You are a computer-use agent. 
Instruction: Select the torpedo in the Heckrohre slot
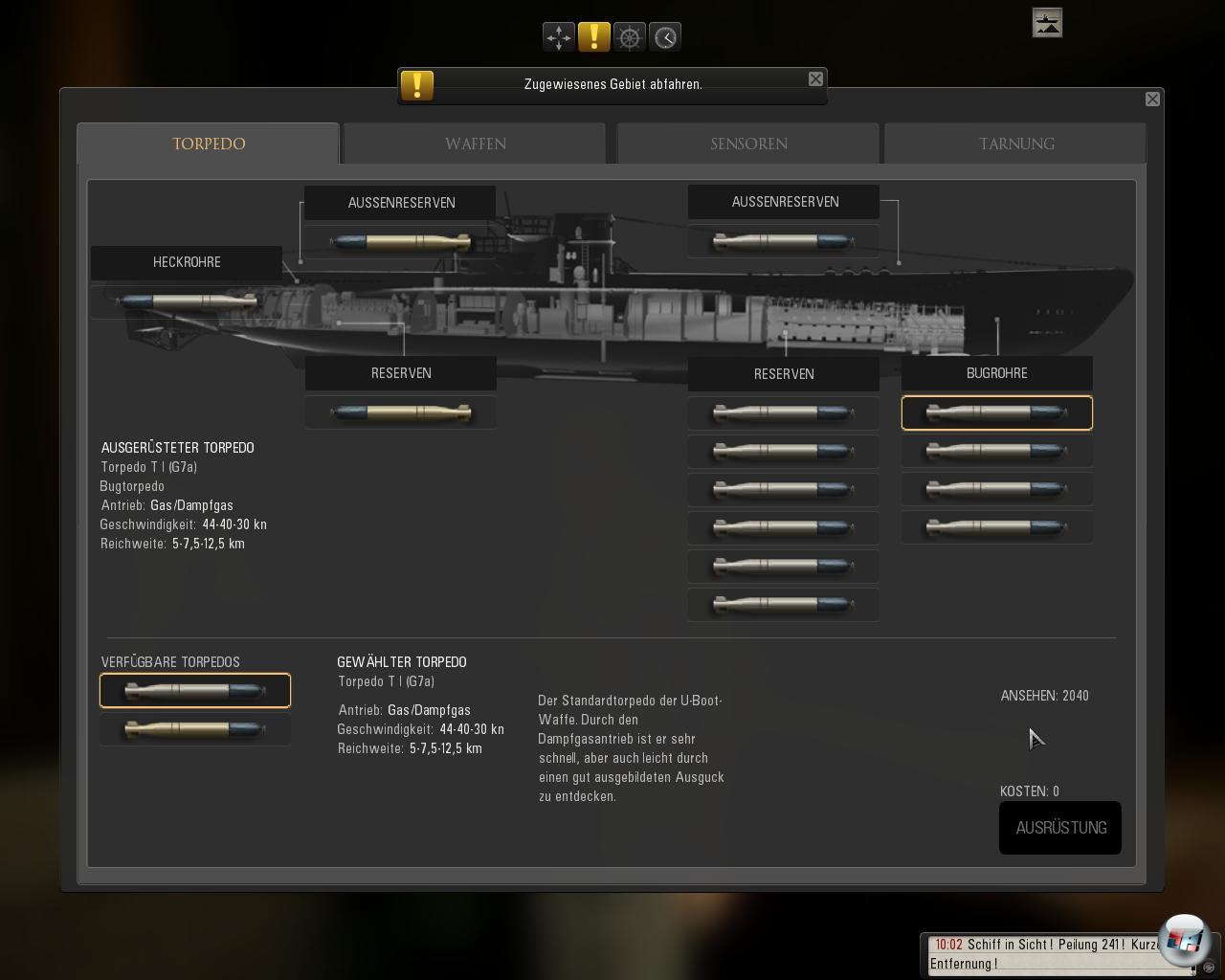coord(187,301)
